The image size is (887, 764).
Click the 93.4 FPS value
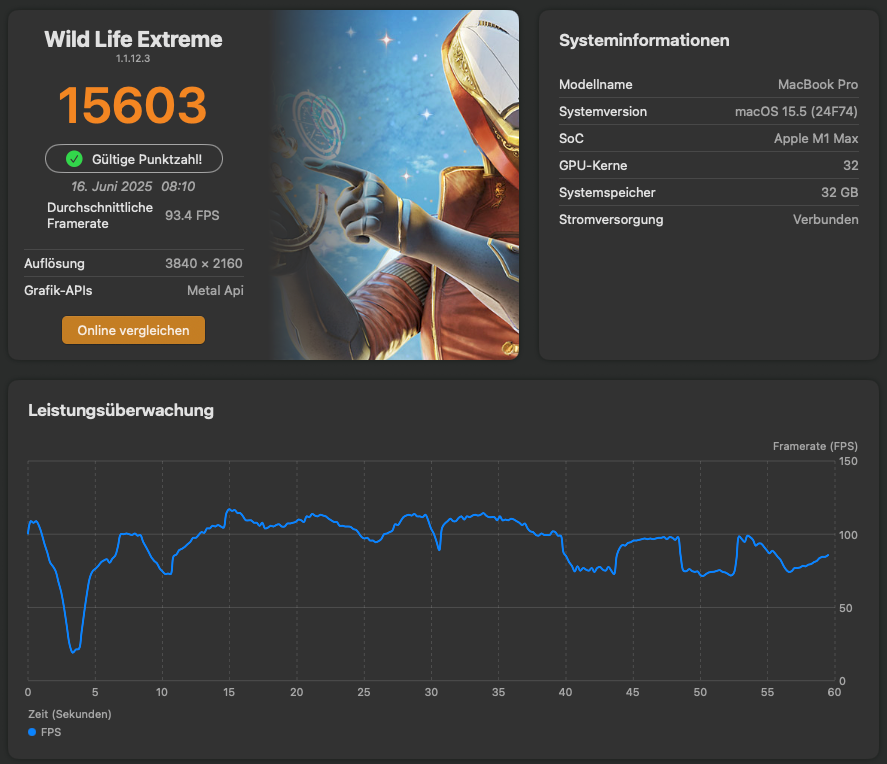coord(192,215)
